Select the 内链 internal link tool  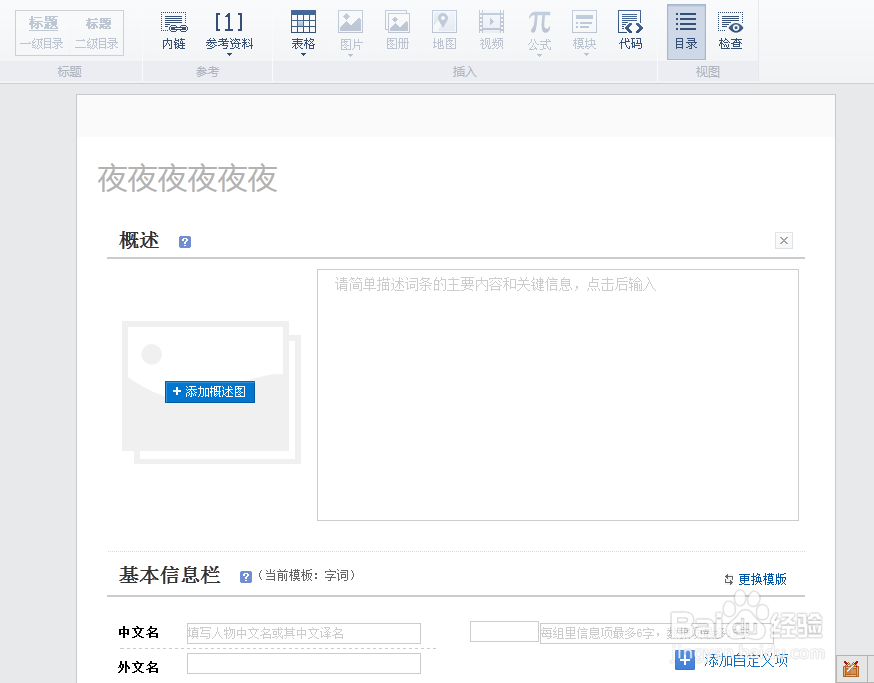(x=173, y=30)
